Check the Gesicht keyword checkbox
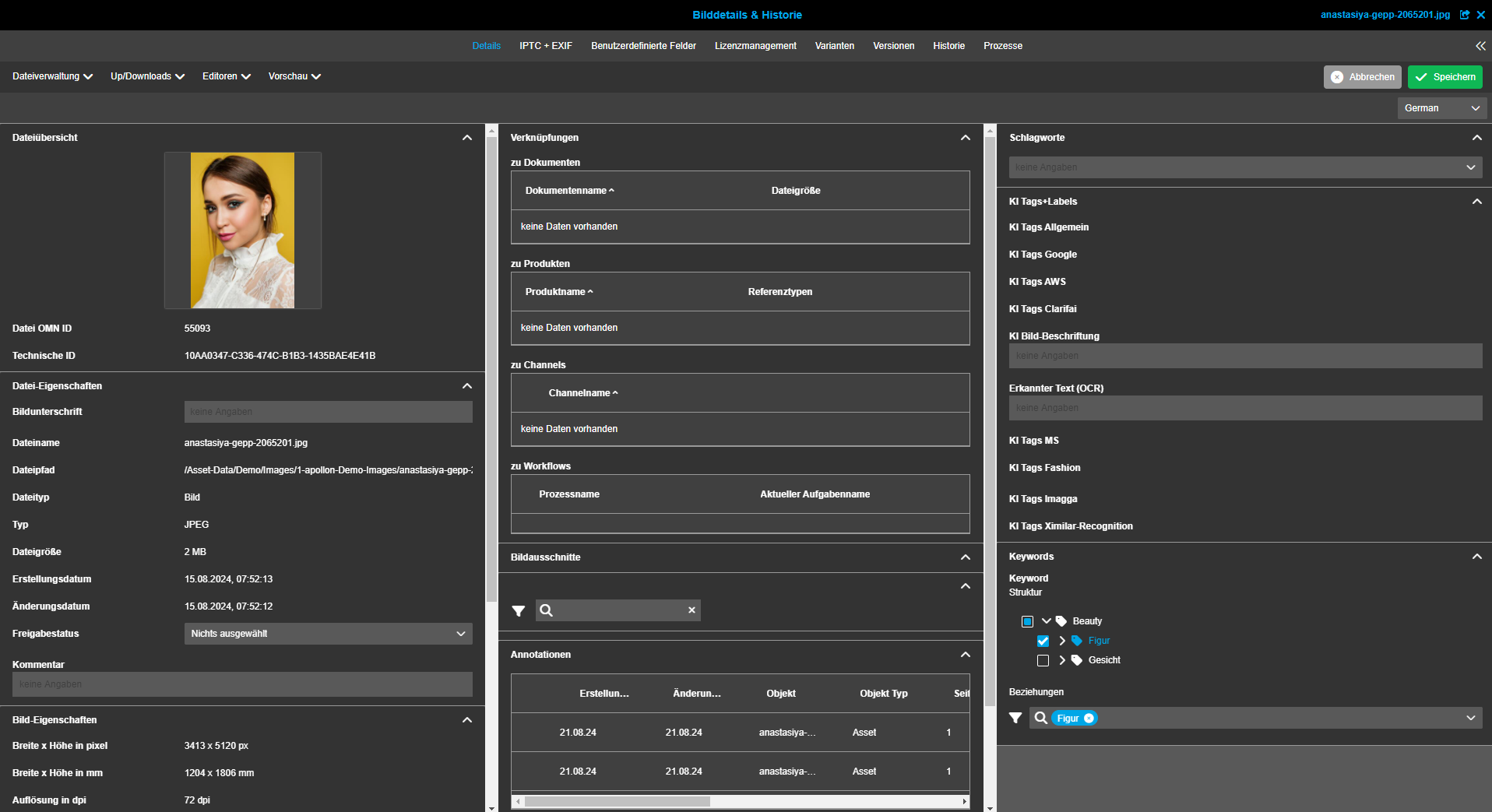The height and width of the screenshot is (812, 1492). (1043, 660)
